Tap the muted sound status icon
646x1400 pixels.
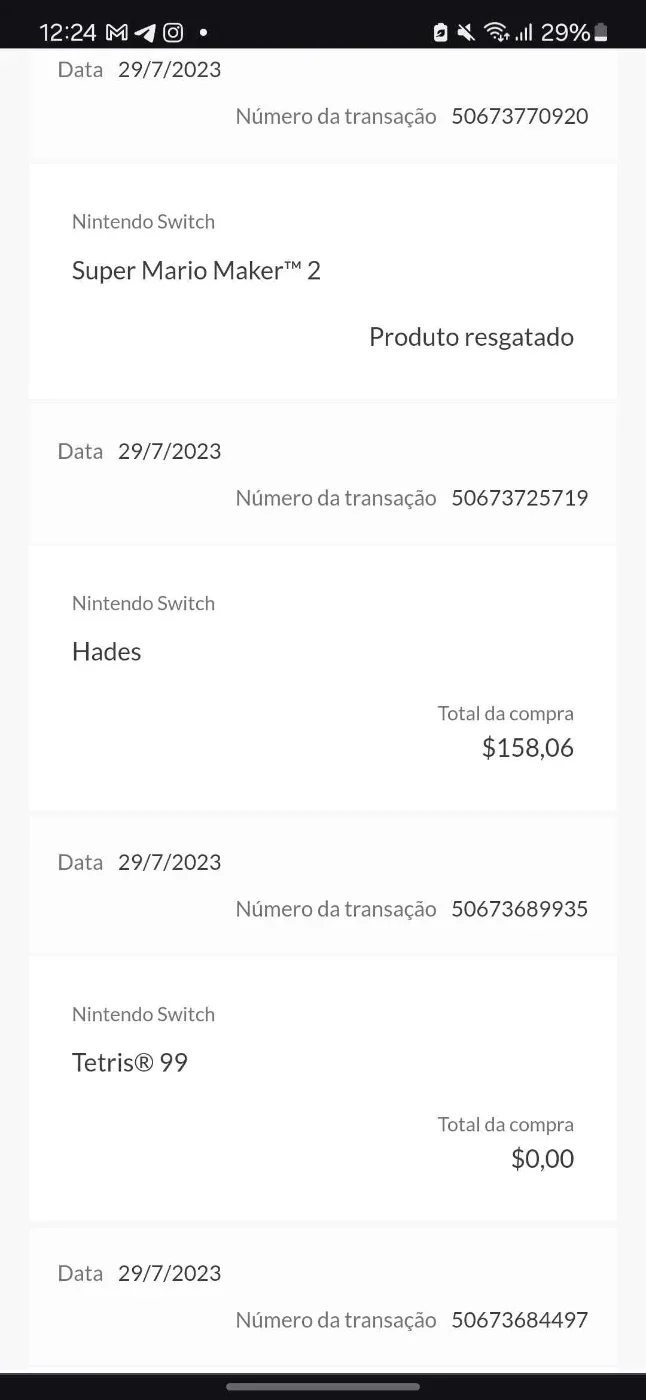click(466, 33)
